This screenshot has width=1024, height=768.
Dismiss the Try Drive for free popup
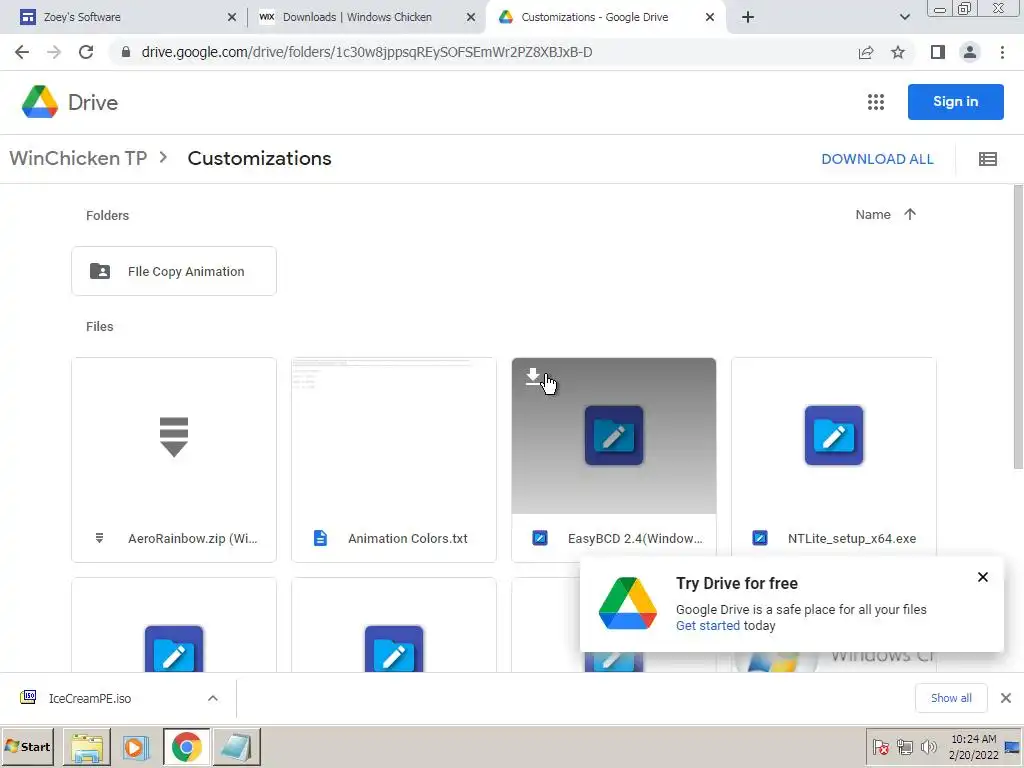click(x=983, y=577)
